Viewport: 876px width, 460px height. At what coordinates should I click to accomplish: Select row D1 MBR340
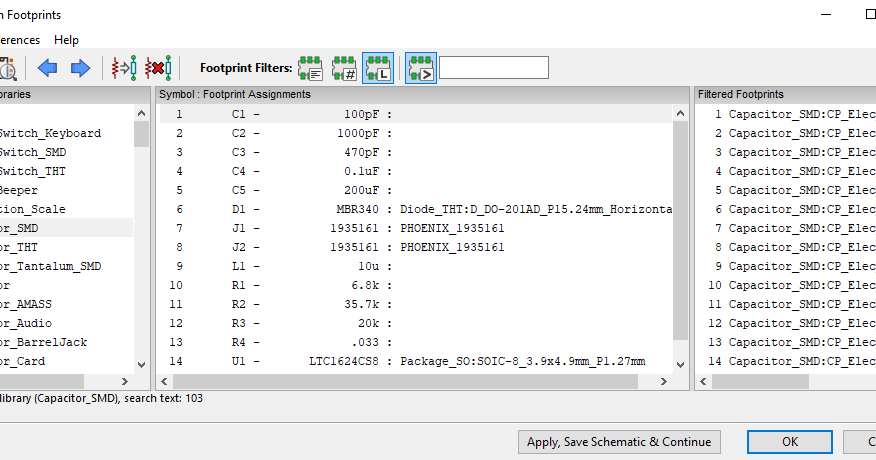point(416,209)
